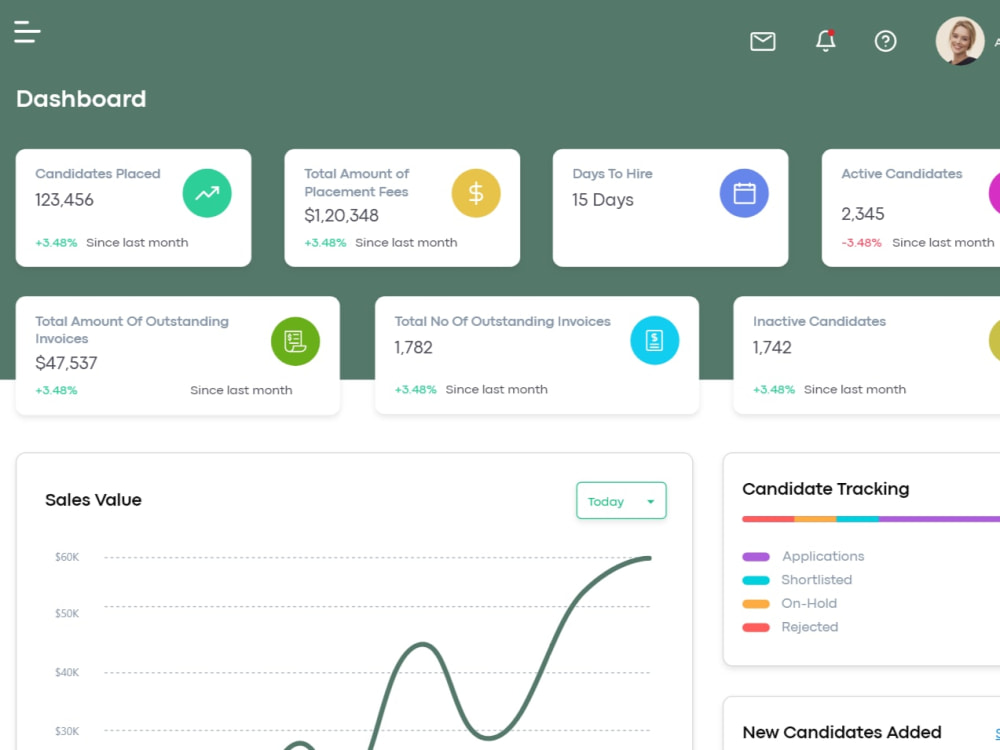Click the orange On-Hold legend swatch

pos(756,604)
